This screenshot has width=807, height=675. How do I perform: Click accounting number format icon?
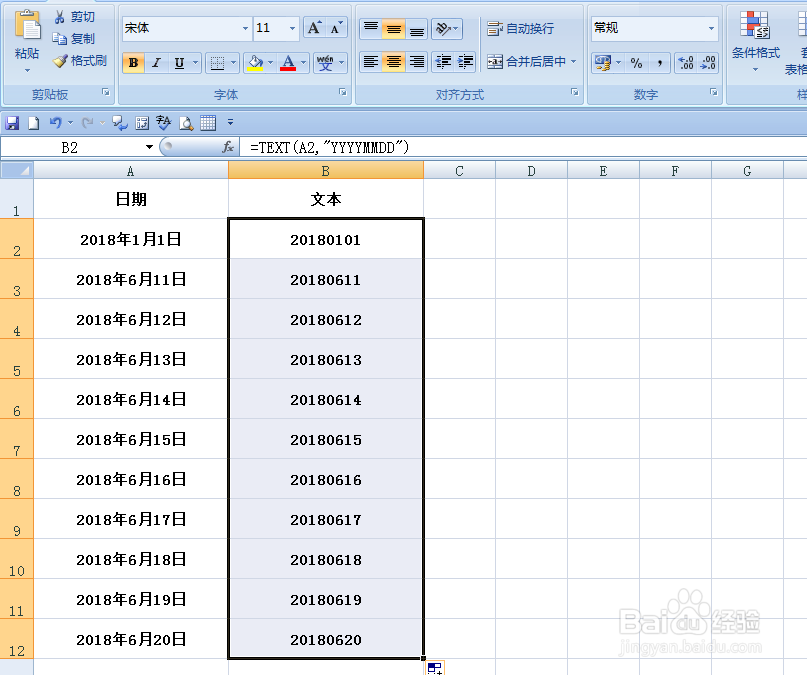pos(603,63)
